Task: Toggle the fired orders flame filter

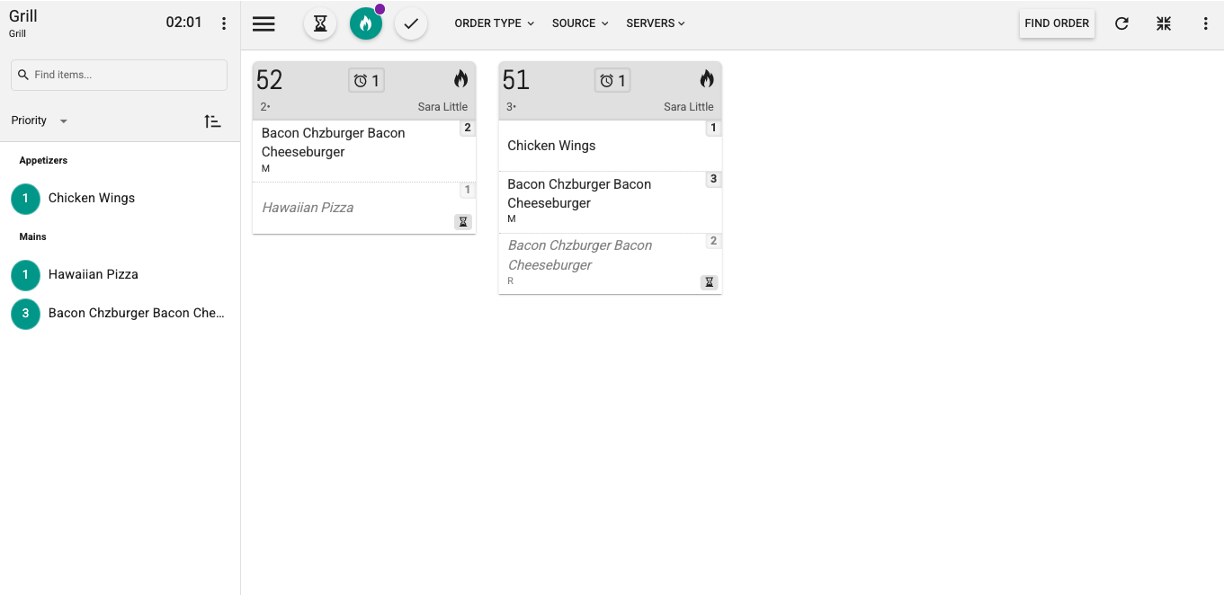Action: coord(366,24)
